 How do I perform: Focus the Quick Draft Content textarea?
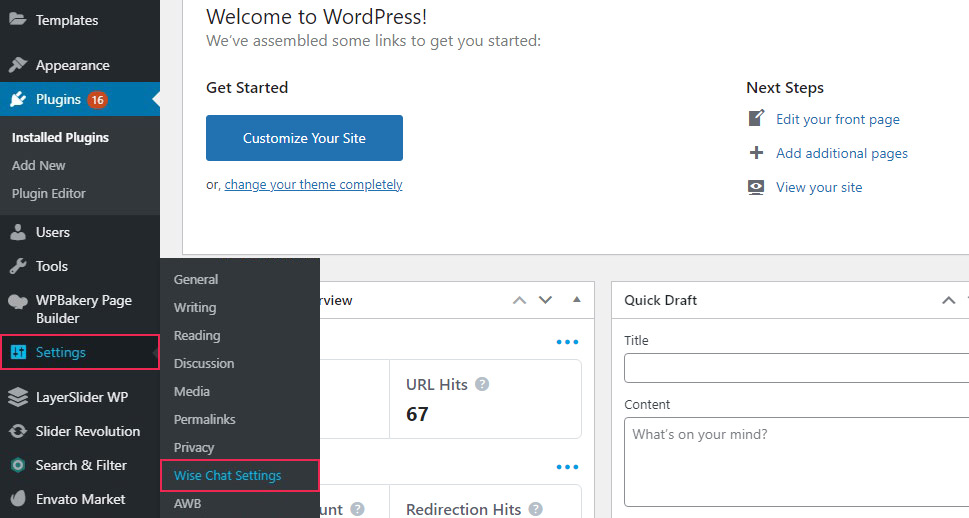pyautogui.click(x=797, y=462)
